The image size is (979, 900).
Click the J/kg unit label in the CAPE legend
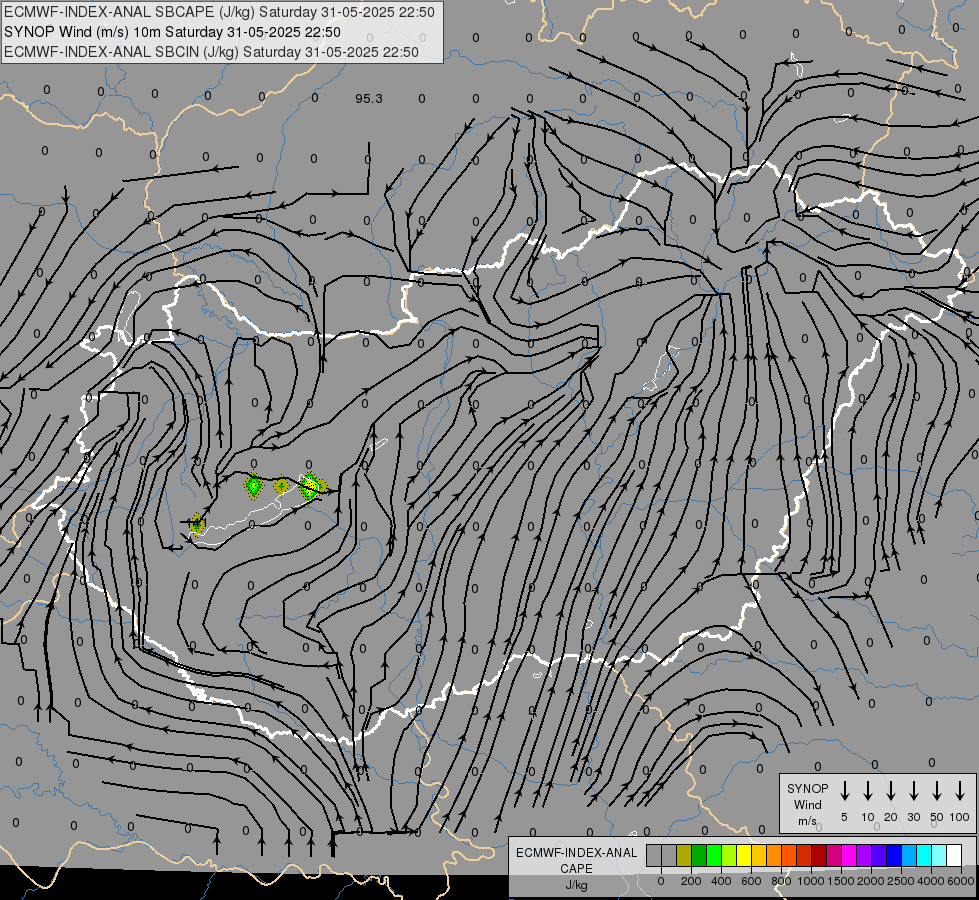576,885
